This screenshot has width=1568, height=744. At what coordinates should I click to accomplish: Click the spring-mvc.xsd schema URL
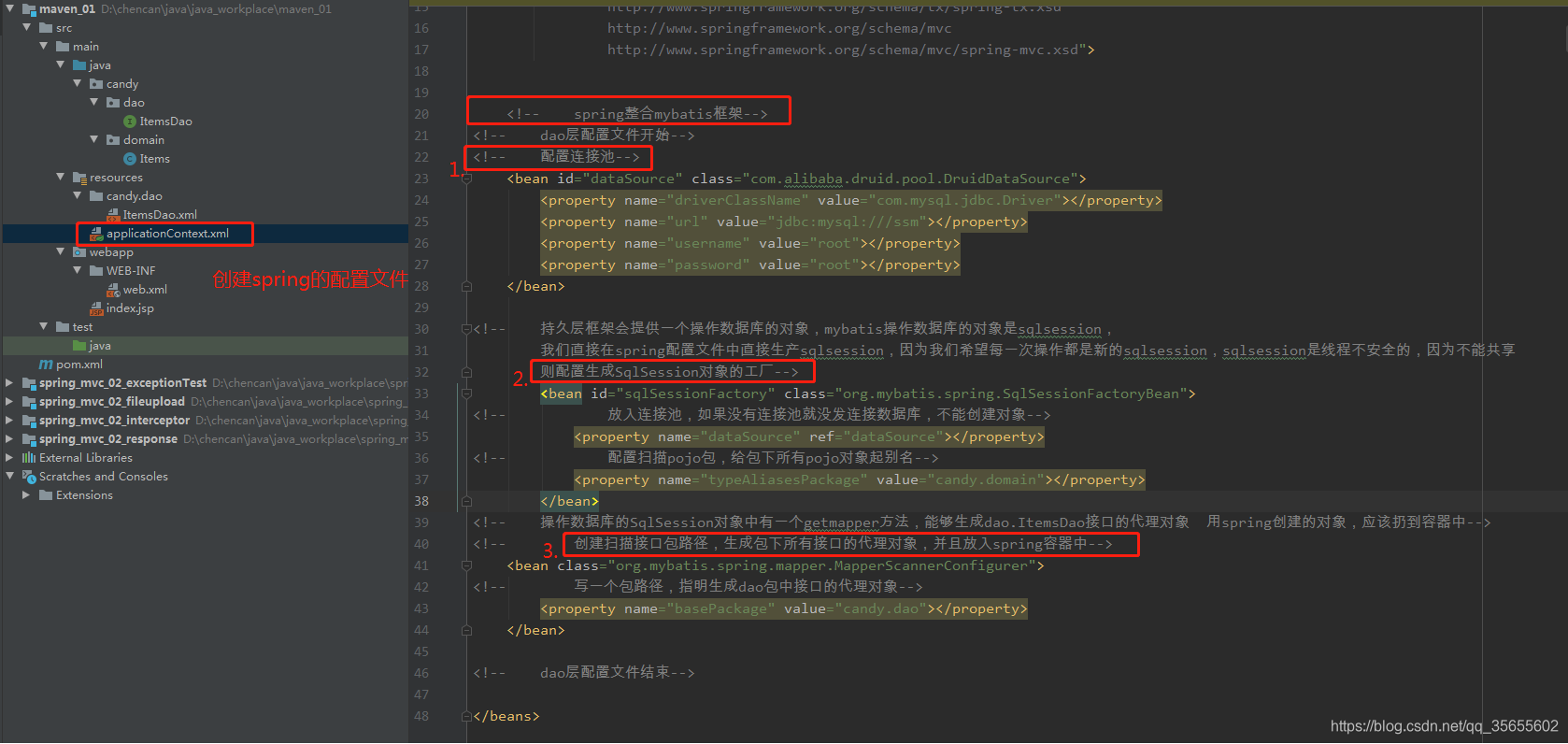[x=843, y=50]
